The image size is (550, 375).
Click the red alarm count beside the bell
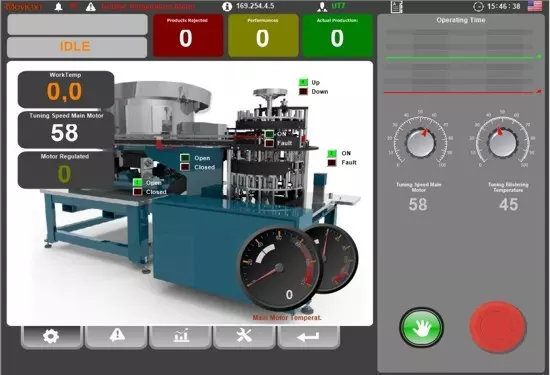click(73, 6)
